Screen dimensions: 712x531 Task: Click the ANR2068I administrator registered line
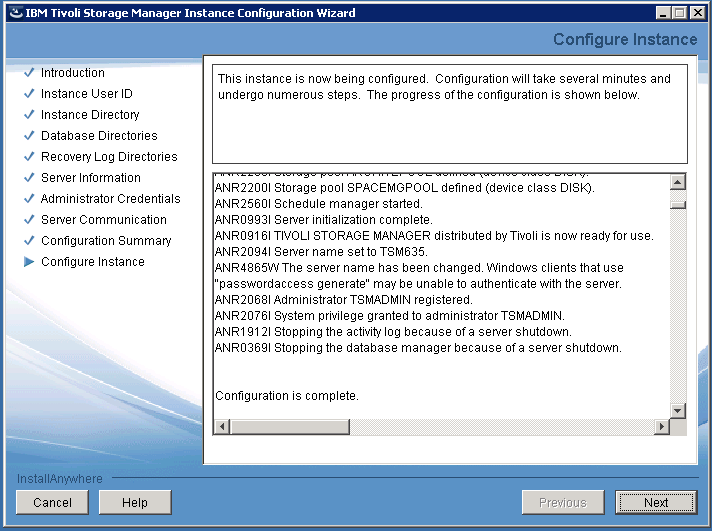coord(344,300)
